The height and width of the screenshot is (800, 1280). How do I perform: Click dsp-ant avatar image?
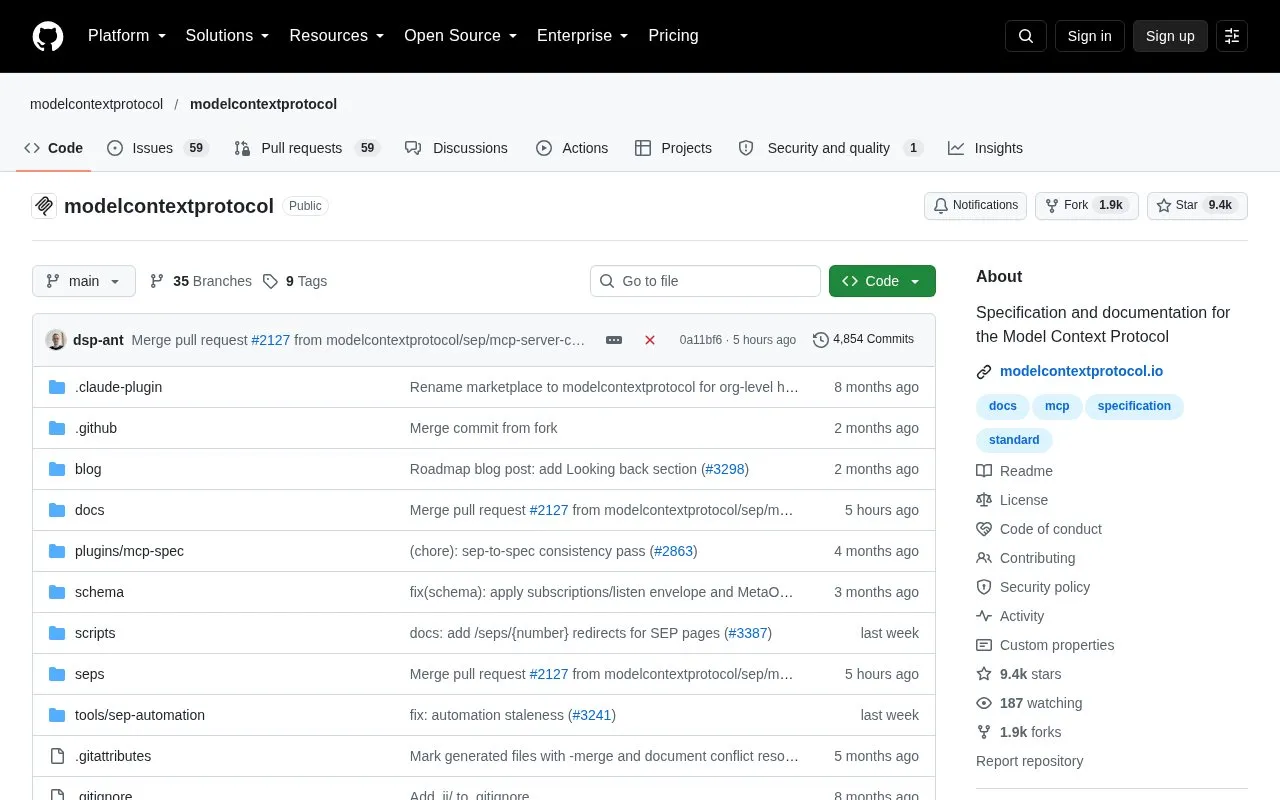coord(56,340)
